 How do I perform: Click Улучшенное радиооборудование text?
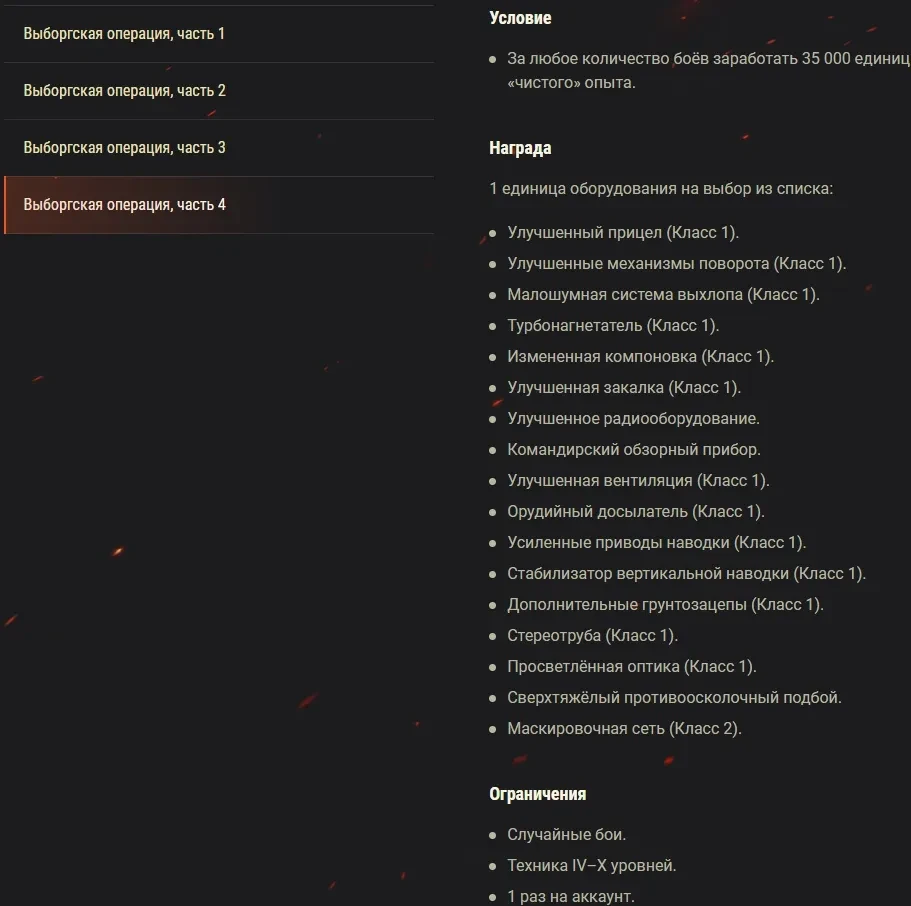click(633, 419)
